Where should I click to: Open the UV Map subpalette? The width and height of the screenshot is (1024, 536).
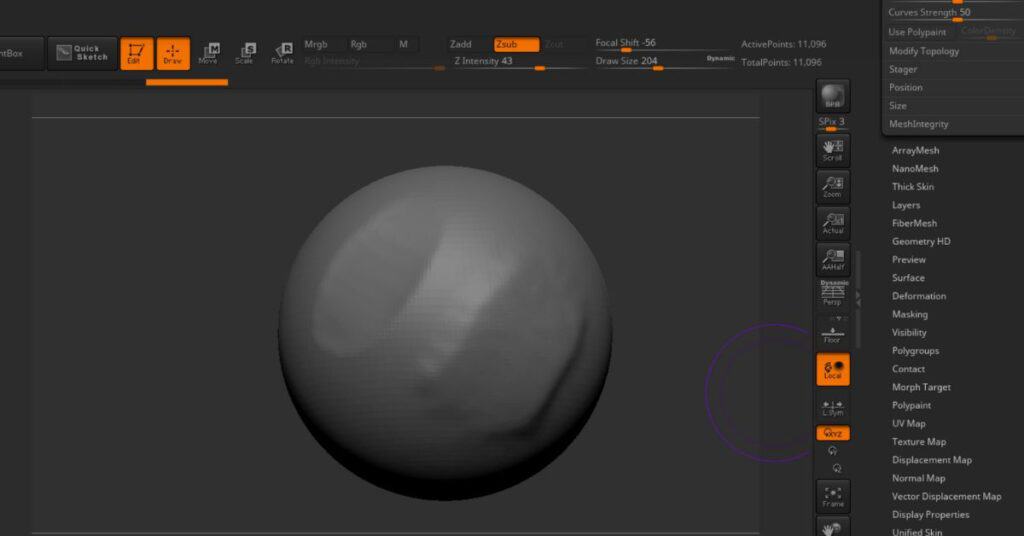(908, 424)
